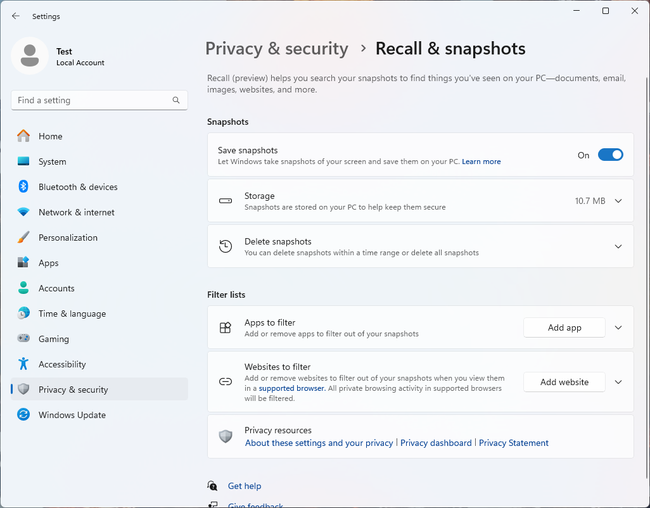The width and height of the screenshot is (650, 508).
Task: Click the search magnifier icon
Action: (x=176, y=100)
